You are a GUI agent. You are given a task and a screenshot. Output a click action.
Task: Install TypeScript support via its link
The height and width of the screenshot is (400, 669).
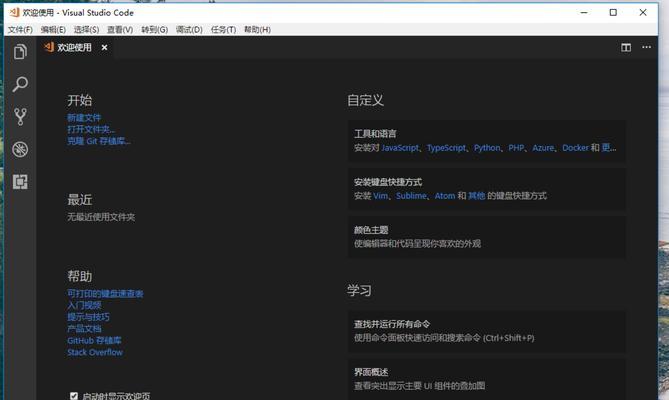[446, 148]
